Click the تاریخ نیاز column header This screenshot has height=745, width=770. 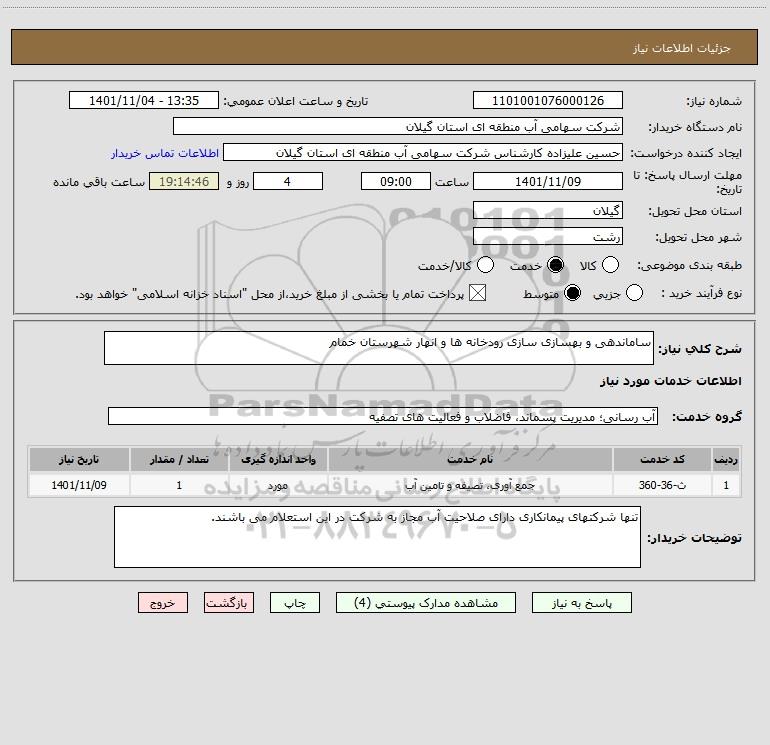(79, 459)
